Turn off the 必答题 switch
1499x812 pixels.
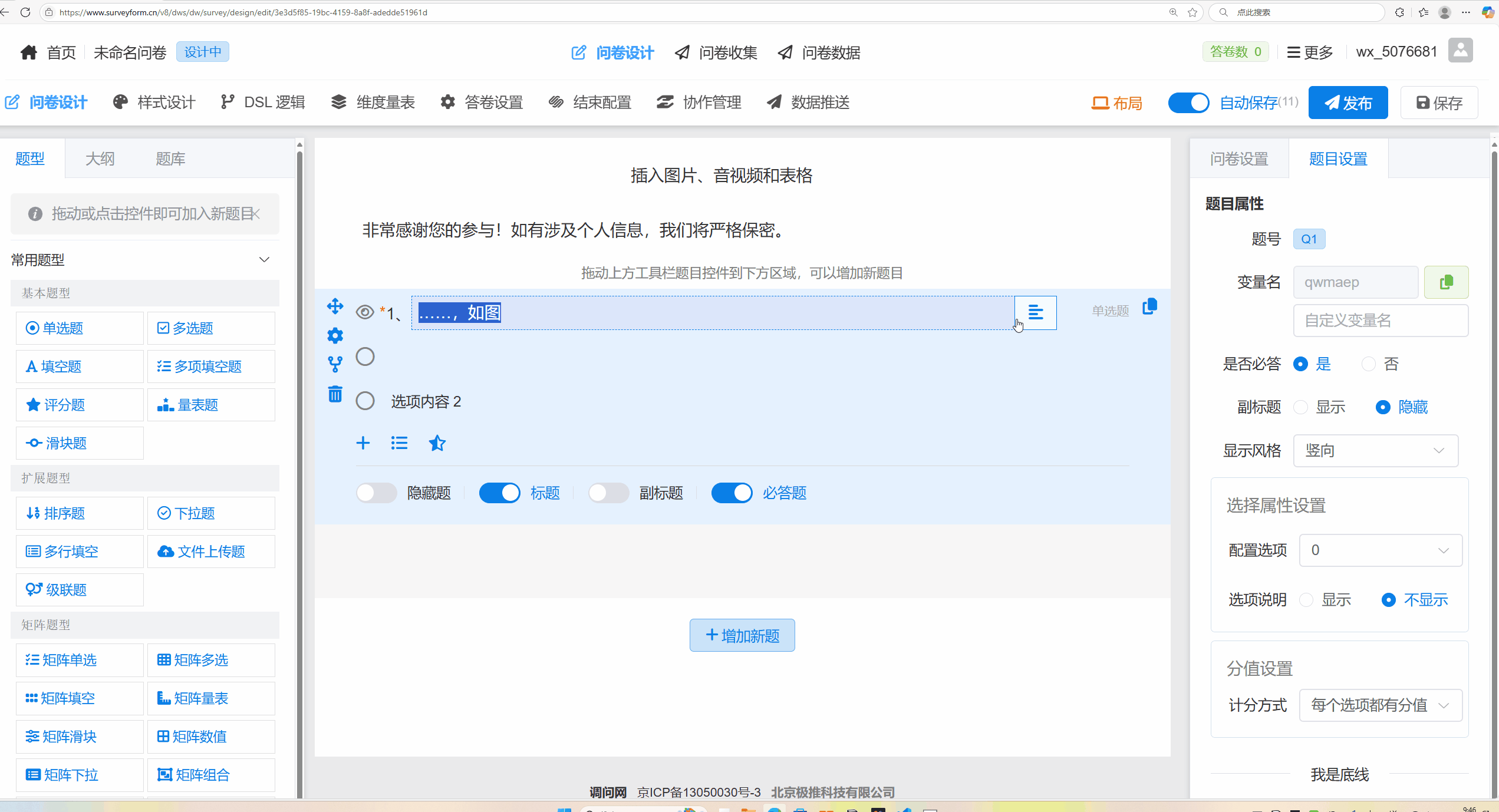pos(732,493)
